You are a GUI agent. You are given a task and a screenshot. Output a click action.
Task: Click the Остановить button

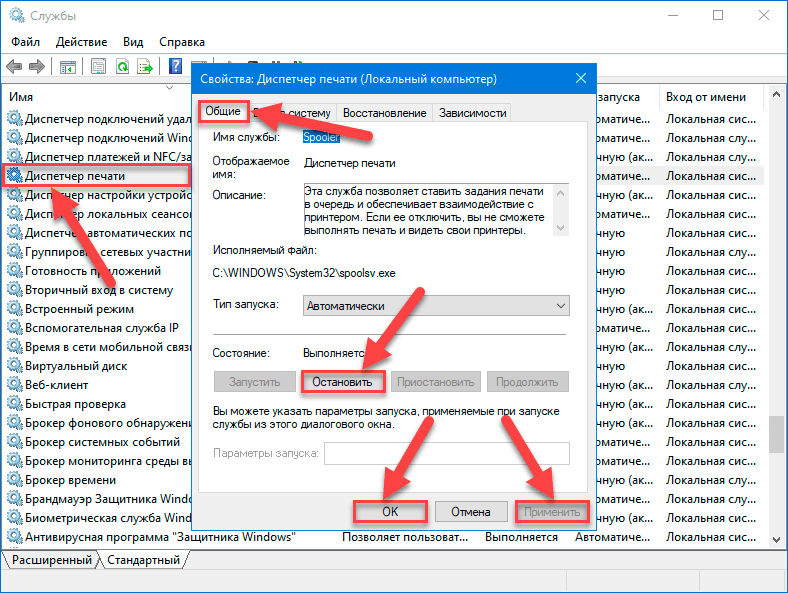tap(342, 382)
